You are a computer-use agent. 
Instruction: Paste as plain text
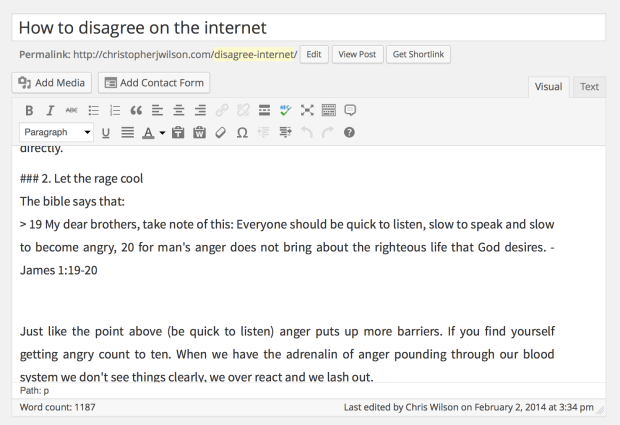pyautogui.click(x=178, y=132)
